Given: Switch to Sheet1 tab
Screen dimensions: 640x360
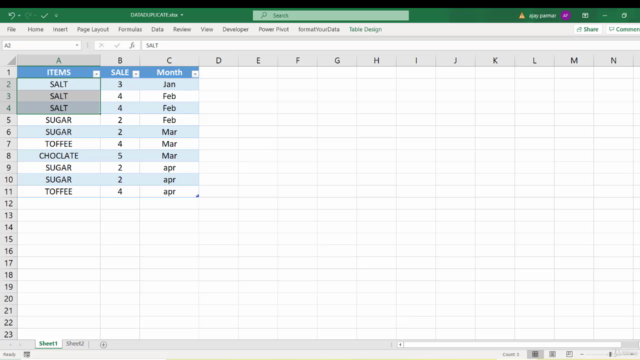Looking at the screenshot, I should [48, 344].
